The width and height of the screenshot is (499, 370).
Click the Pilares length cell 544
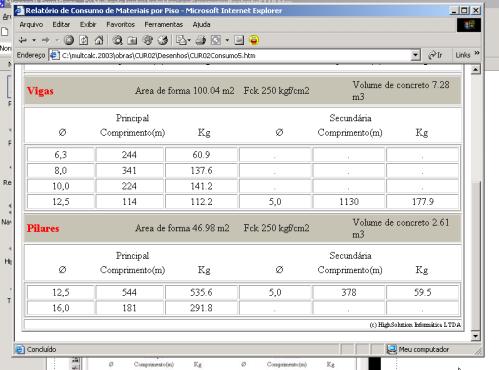pyautogui.click(x=129, y=293)
